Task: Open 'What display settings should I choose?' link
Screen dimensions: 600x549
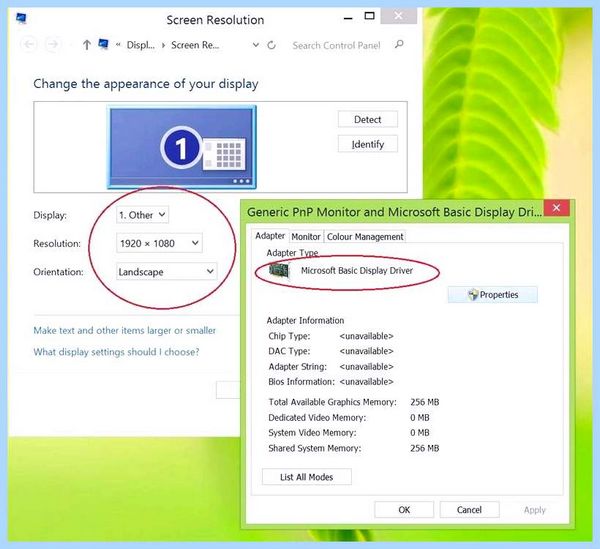Action: pyautogui.click(x=116, y=352)
